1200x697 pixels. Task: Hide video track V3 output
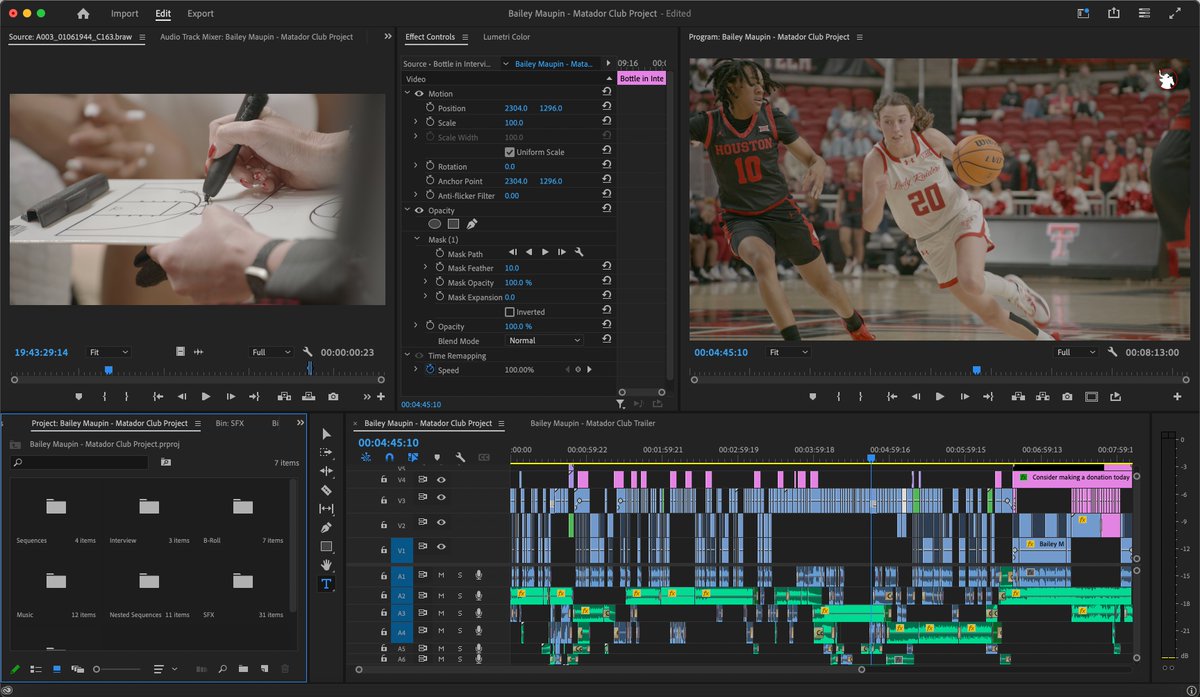441,499
